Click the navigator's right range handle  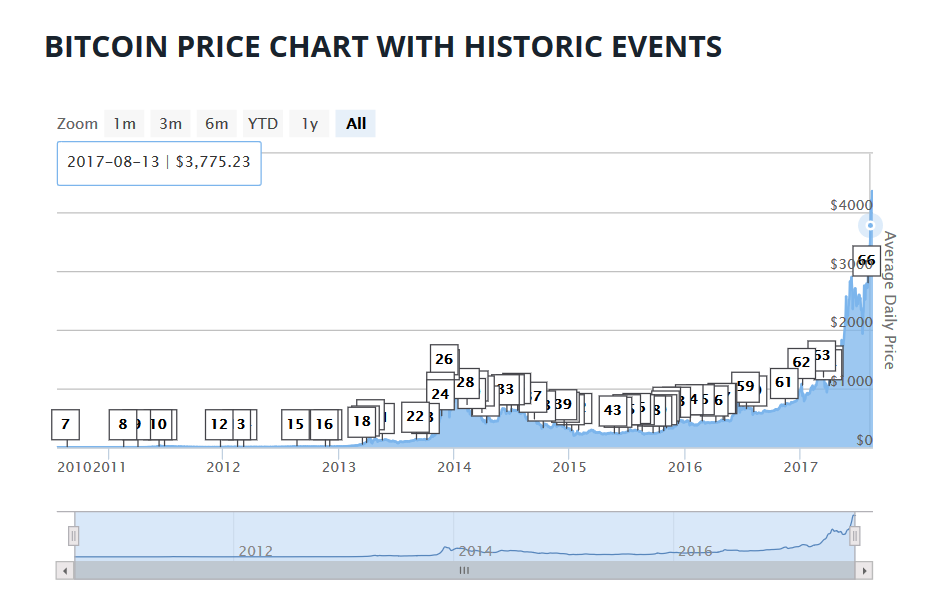coord(854,536)
